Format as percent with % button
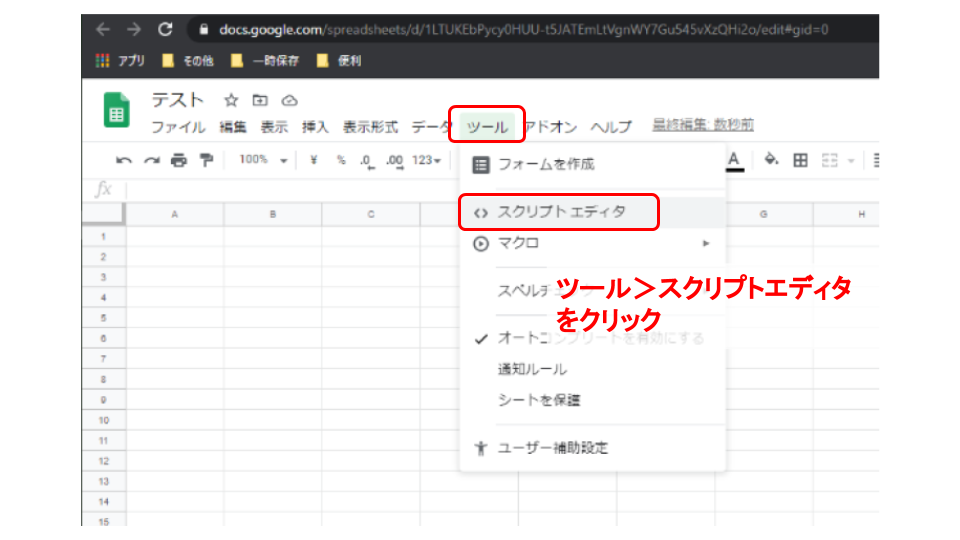Screen dimensions: 960x540 (341, 160)
